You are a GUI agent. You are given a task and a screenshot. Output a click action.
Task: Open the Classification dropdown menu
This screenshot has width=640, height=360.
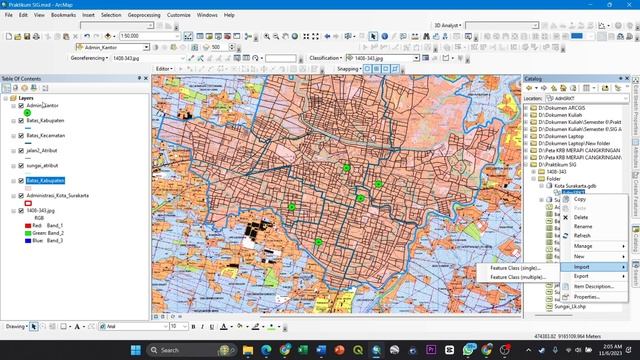point(325,58)
